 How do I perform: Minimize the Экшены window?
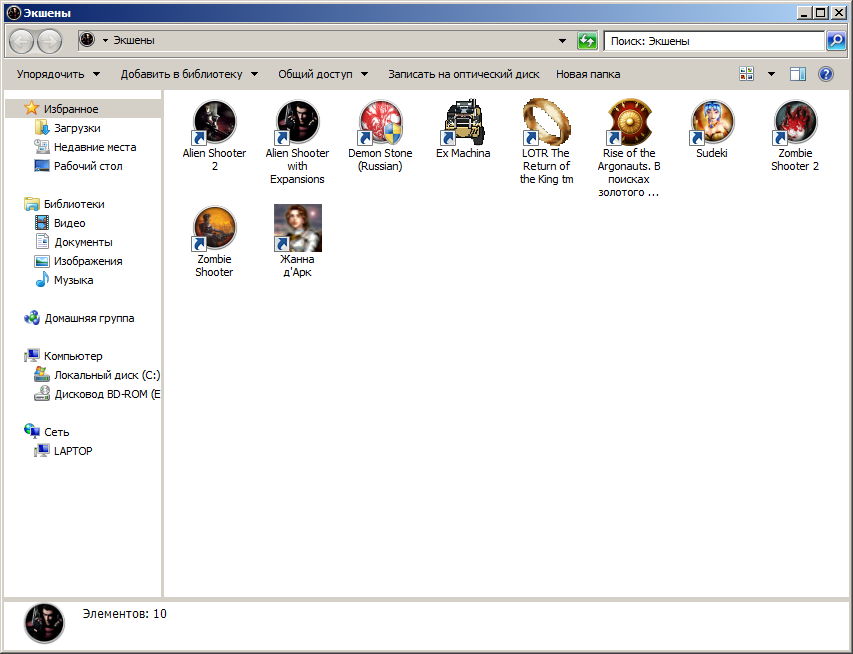tap(805, 13)
